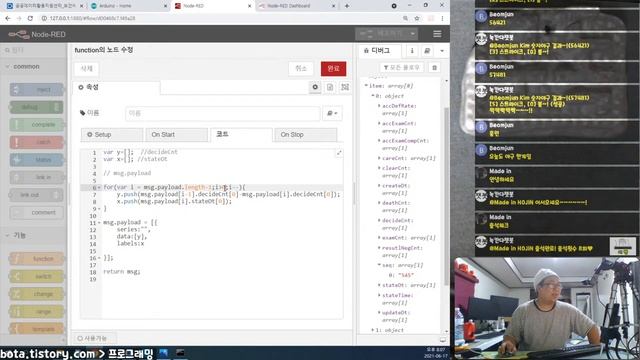The width and height of the screenshot is (640, 360).
Task: Select the change node in palette
Action: (37, 294)
